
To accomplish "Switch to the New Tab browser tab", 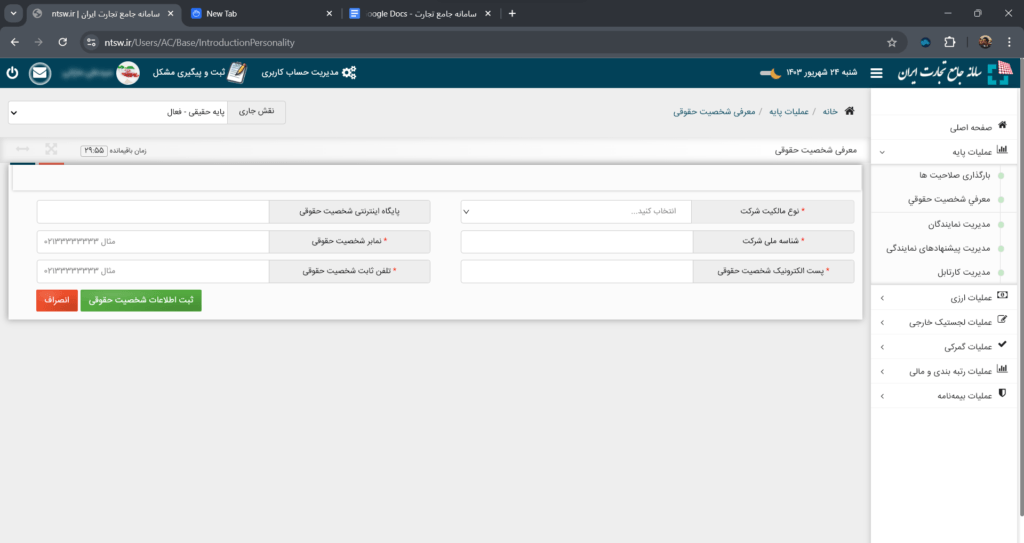I will tap(261, 14).
